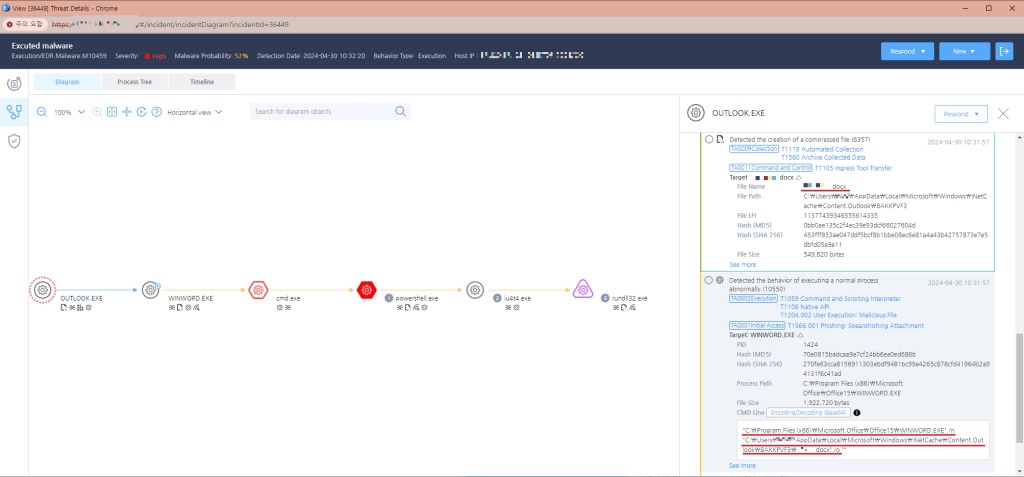Click the exit arrow icon in header
Image resolution: width=1024 pixels, height=477 pixels.
tap(1003, 52)
